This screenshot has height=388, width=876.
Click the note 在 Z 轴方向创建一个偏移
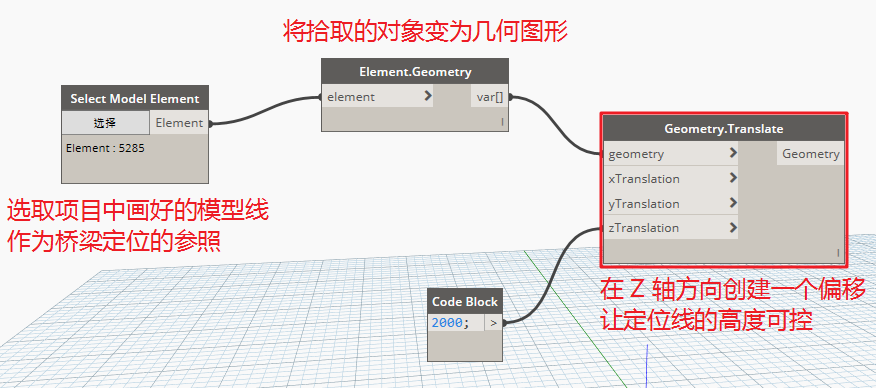pos(733,290)
